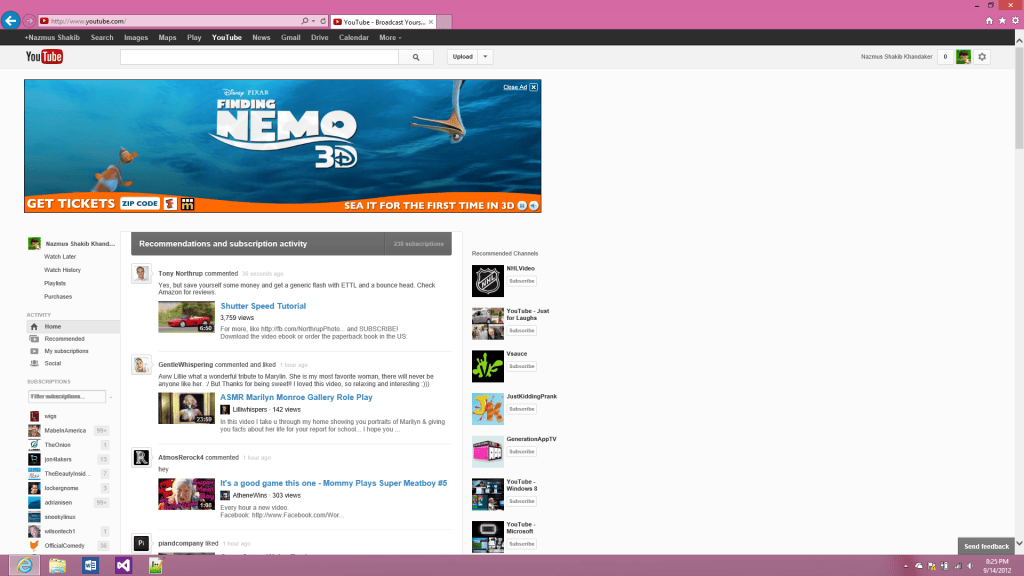Click the search magnifier button
The height and width of the screenshot is (576, 1024).
point(416,57)
